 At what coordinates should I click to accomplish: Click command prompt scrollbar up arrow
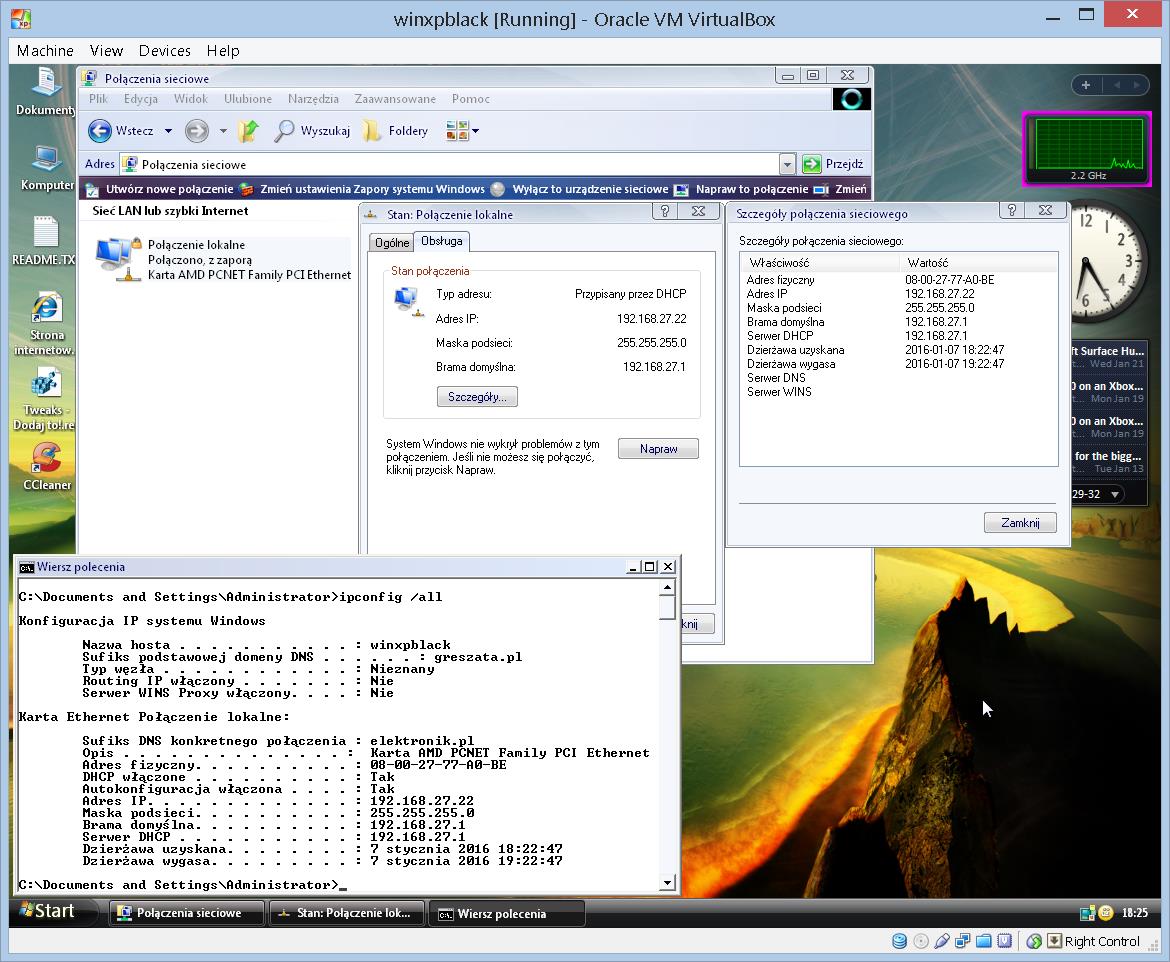[668, 588]
